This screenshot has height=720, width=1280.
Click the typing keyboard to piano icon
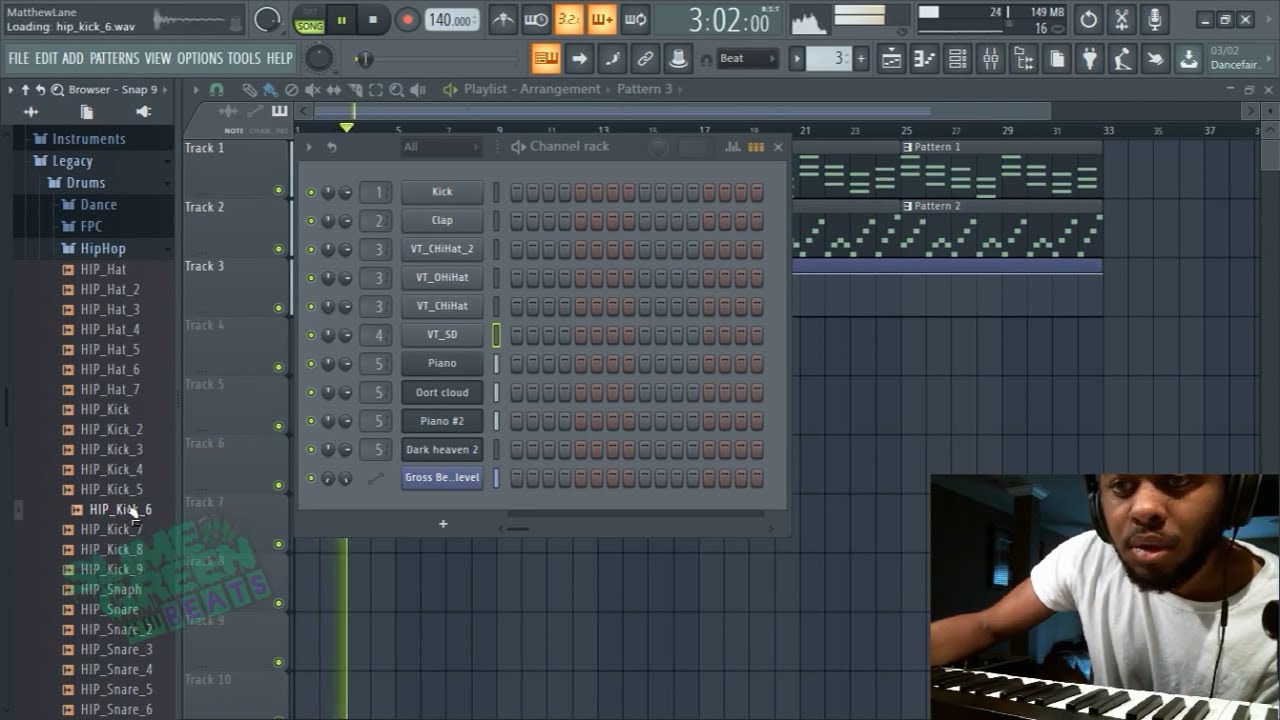[x=545, y=59]
